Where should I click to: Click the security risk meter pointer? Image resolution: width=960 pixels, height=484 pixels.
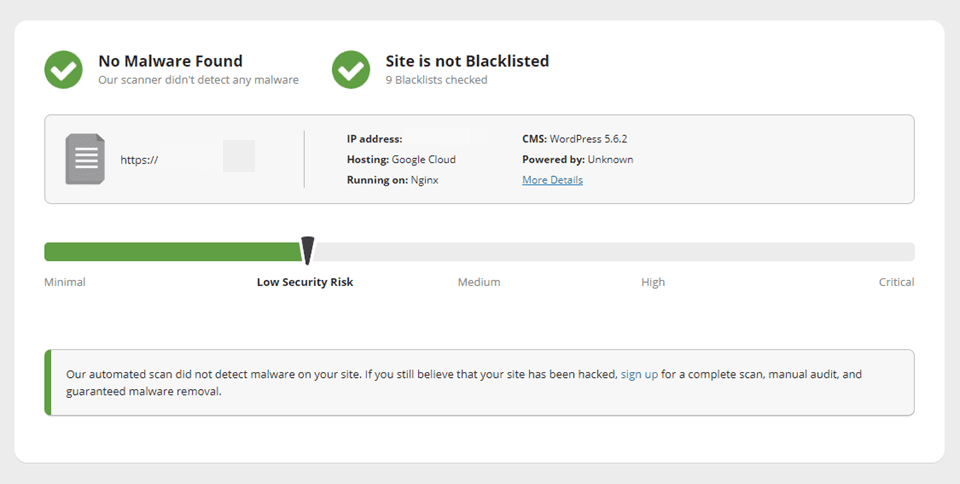point(308,250)
